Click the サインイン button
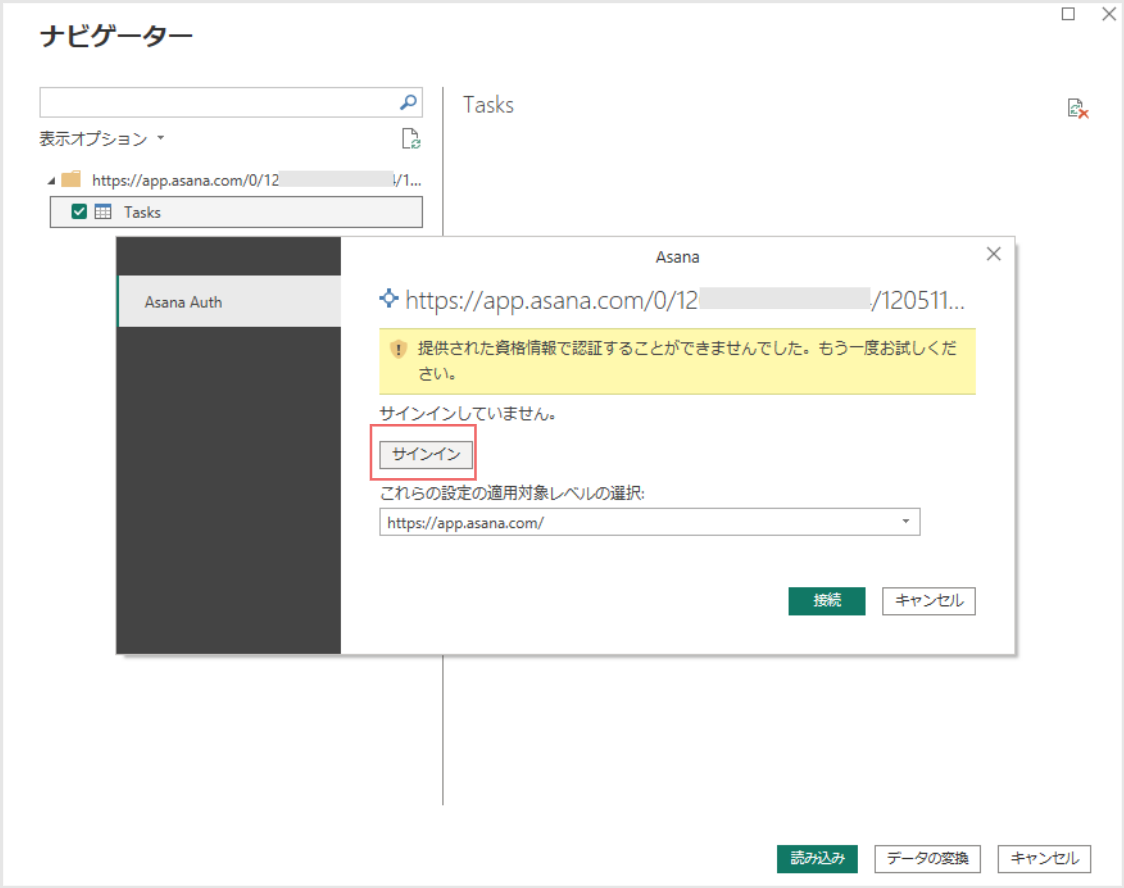This screenshot has width=1124, height=888. (x=426, y=454)
